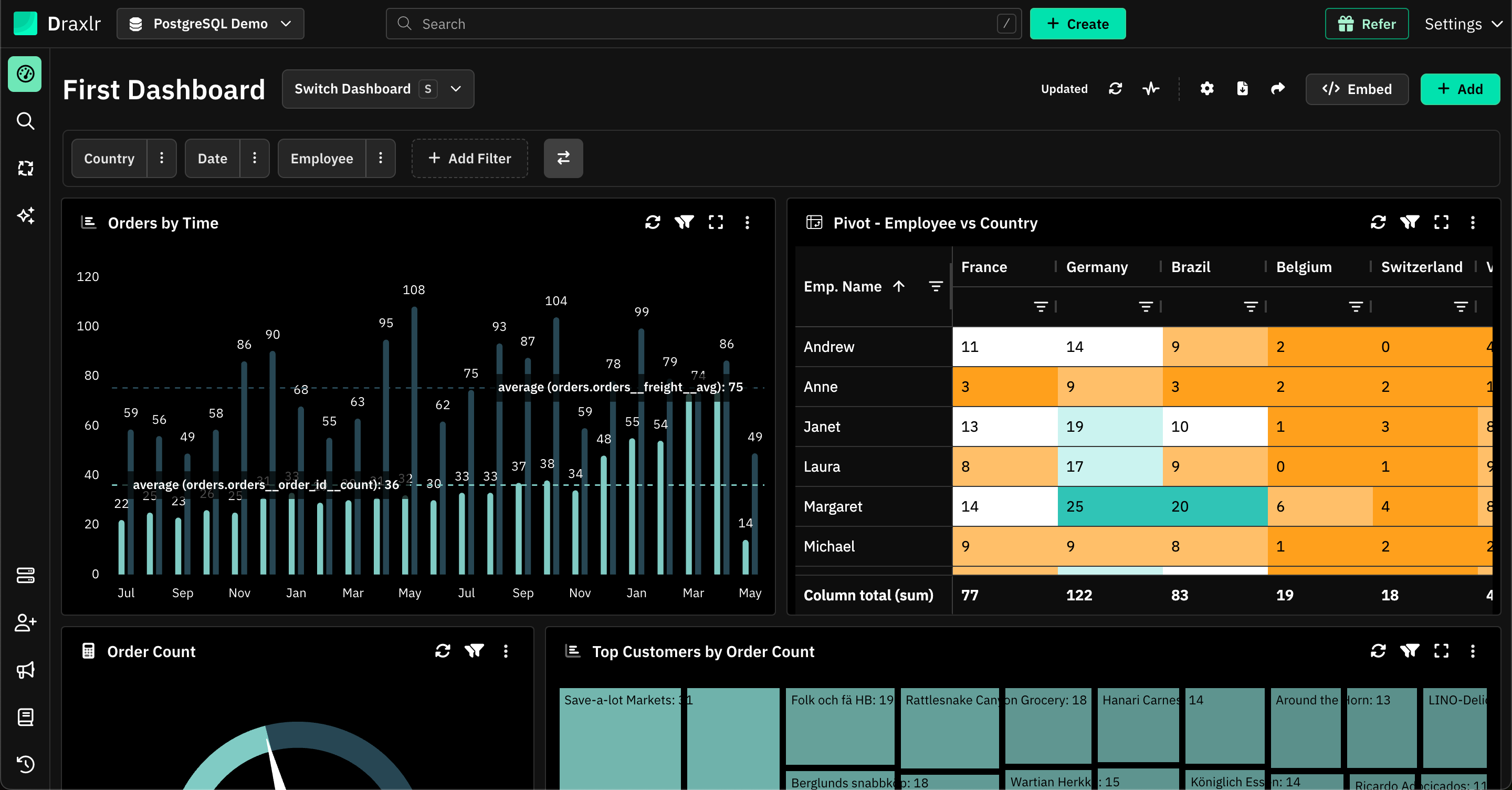The height and width of the screenshot is (790, 1512).
Task: Open filter icon on Orders by Time
Action: [684, 223]
